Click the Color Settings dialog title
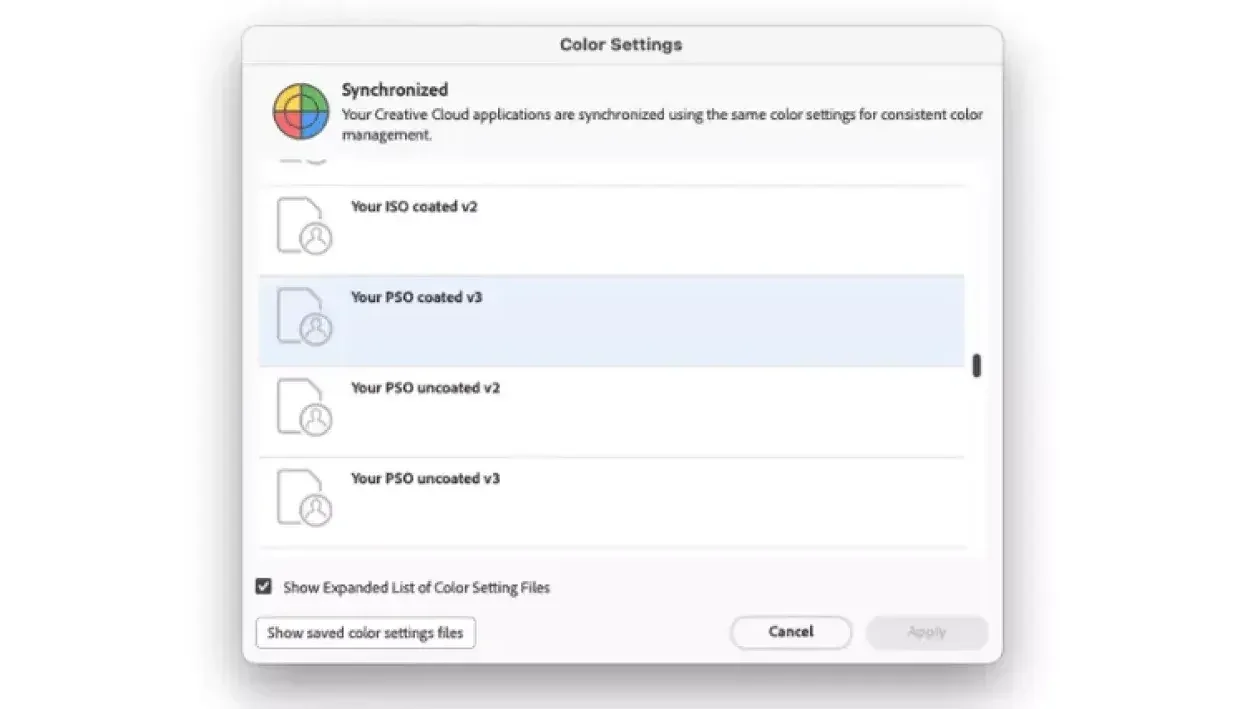1245x709 pixels. coord(621,45)
